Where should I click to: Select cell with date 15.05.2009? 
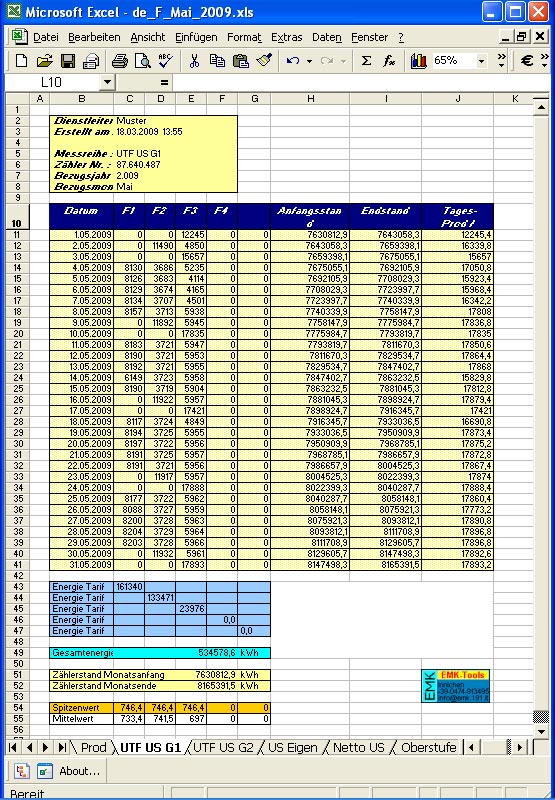click(x=82, y=389)
